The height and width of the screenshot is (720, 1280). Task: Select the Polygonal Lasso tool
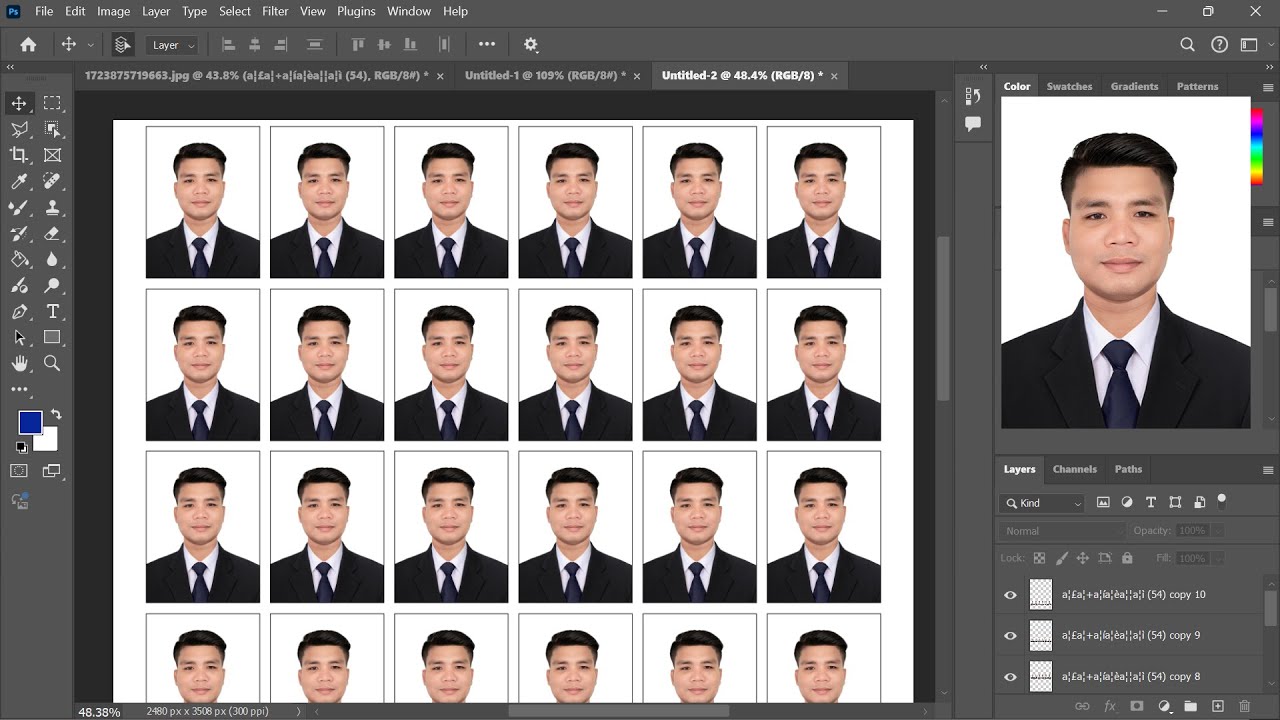(19, 129)
